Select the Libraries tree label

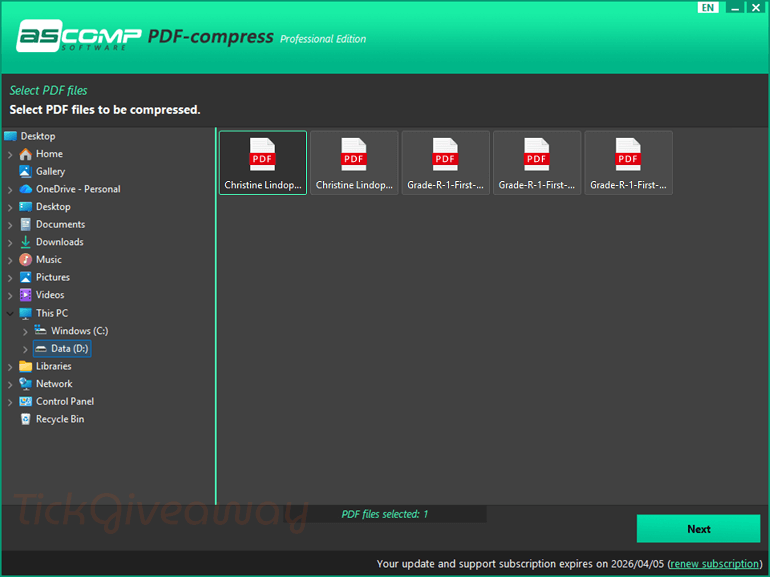(x=54, y=366)
